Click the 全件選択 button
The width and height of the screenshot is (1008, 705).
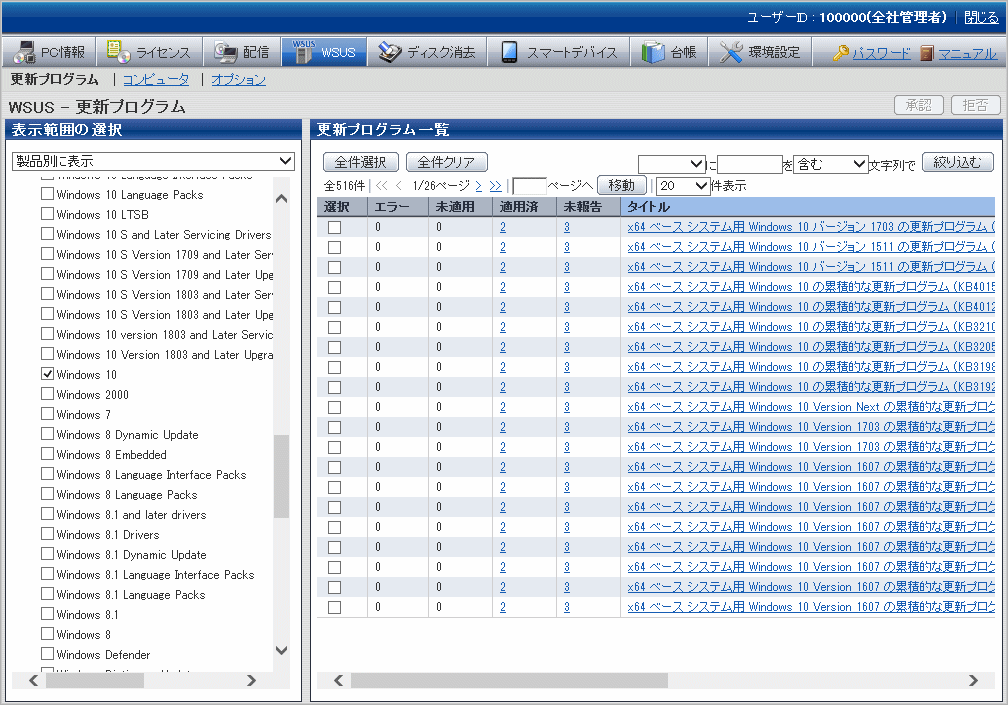coord(361,162)
